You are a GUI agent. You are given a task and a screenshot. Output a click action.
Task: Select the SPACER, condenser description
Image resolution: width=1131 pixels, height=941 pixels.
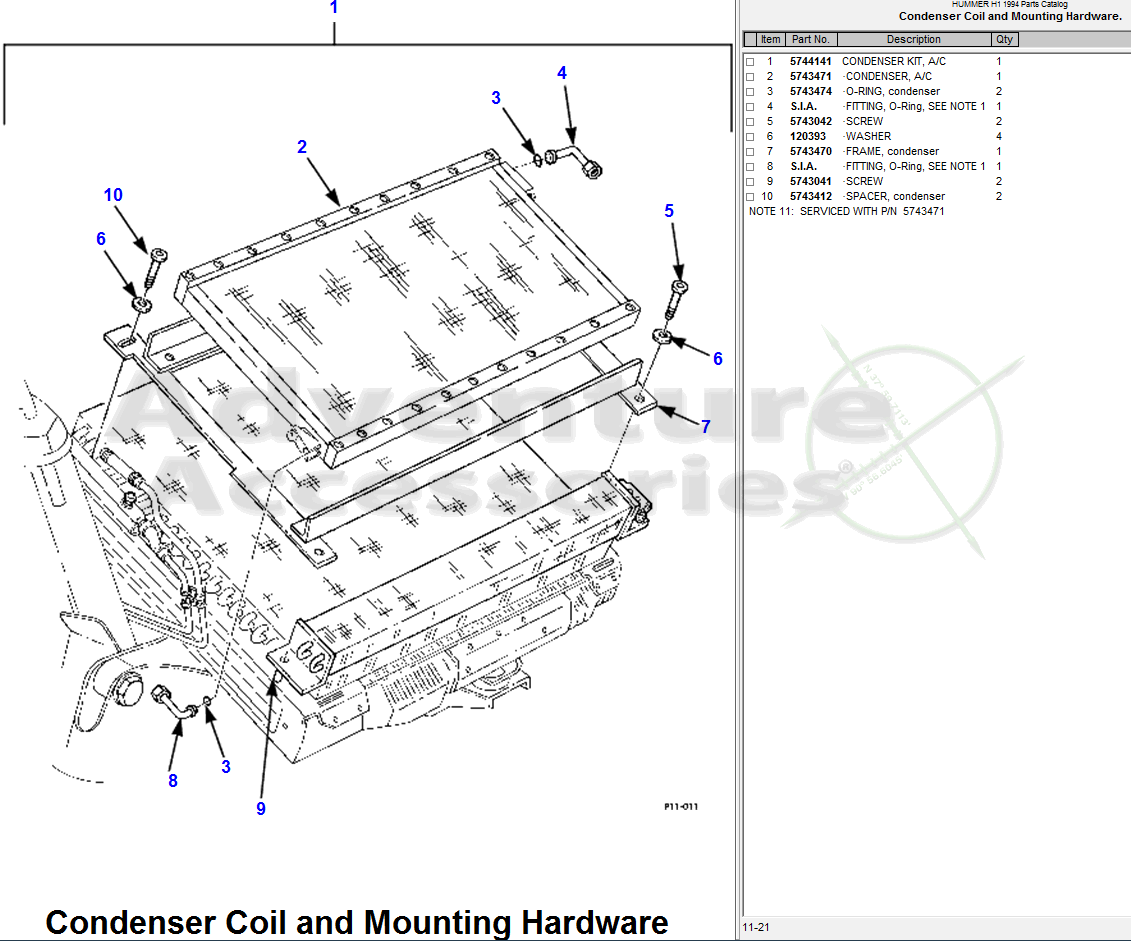[x=895, y=196]
